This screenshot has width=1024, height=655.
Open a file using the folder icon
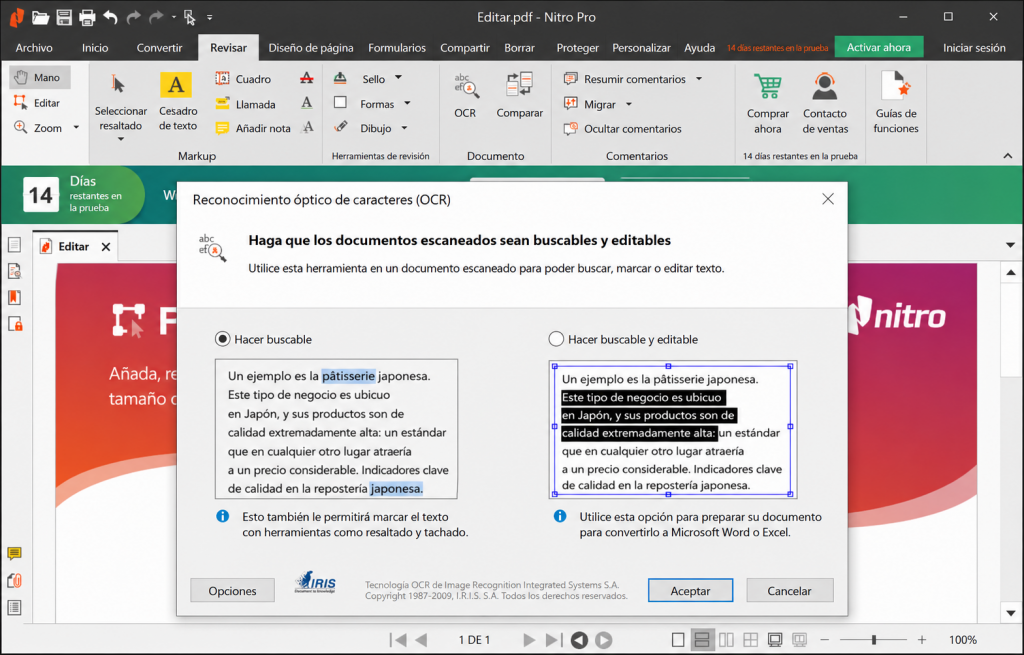[x=40, y=18]
